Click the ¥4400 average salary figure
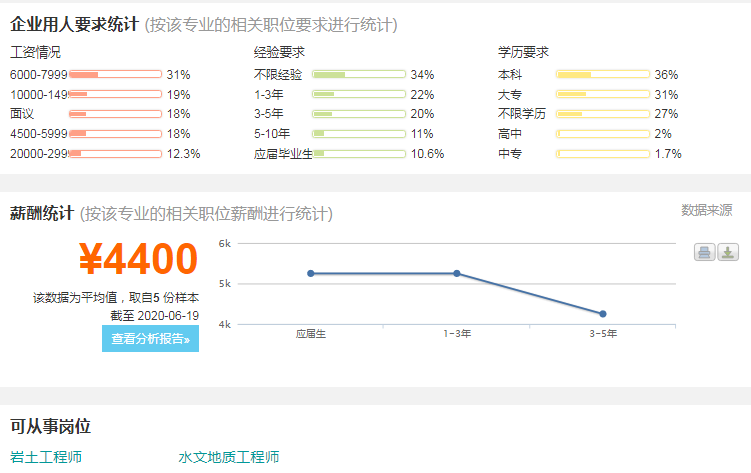The image size is (751, 473). (138, 259)
